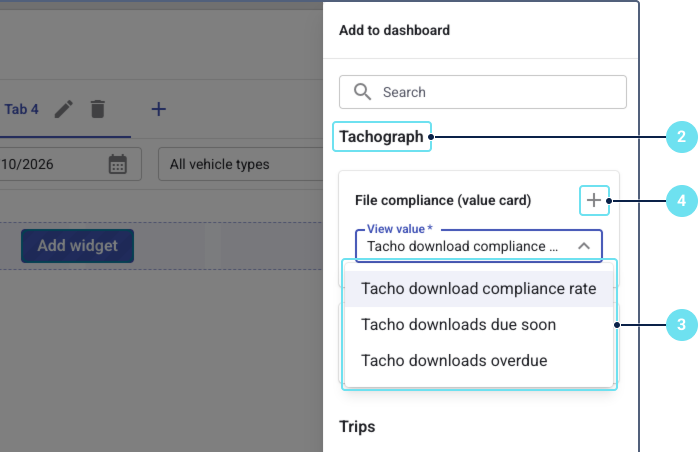Click the pencil edit icon beside Tab 4

click(x=64, y=109)
